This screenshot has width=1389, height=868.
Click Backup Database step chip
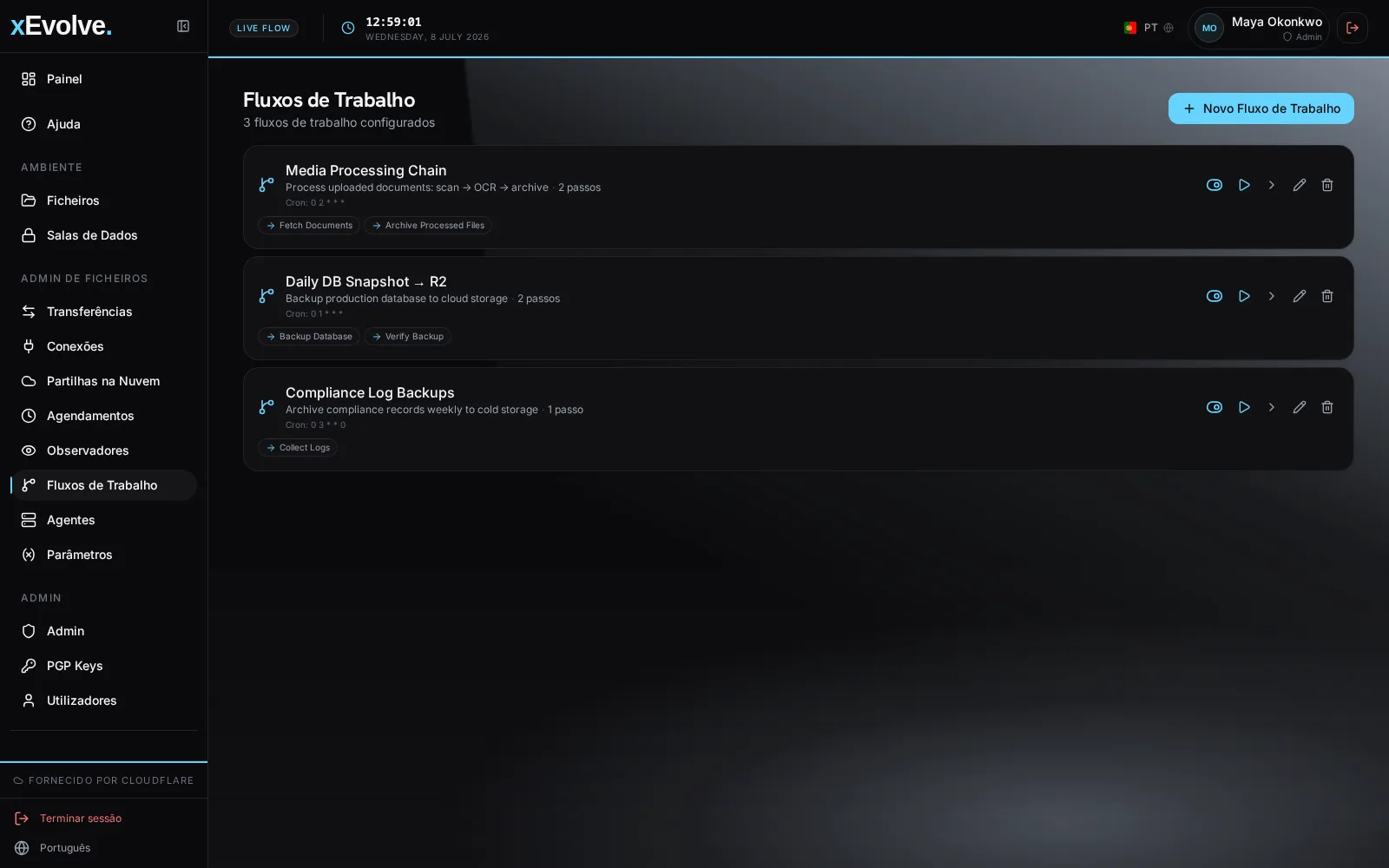309,337
